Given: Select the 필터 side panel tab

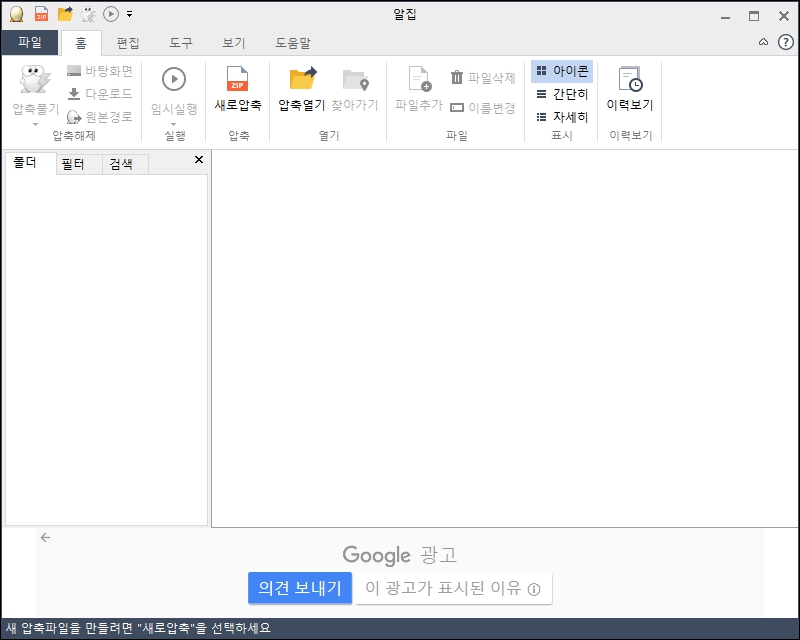Looking at the screenshot, I should (x=79, y=164).
